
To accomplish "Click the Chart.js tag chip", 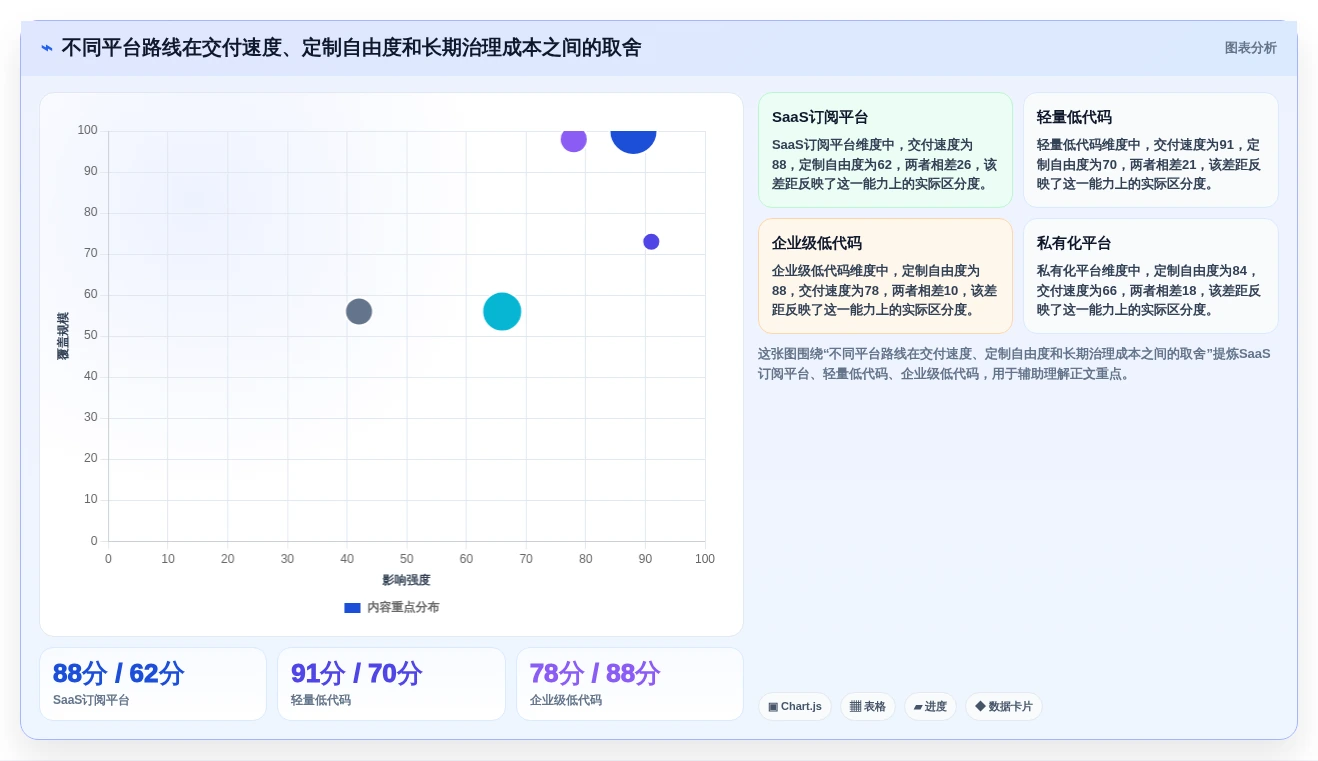I will point(795,707).
